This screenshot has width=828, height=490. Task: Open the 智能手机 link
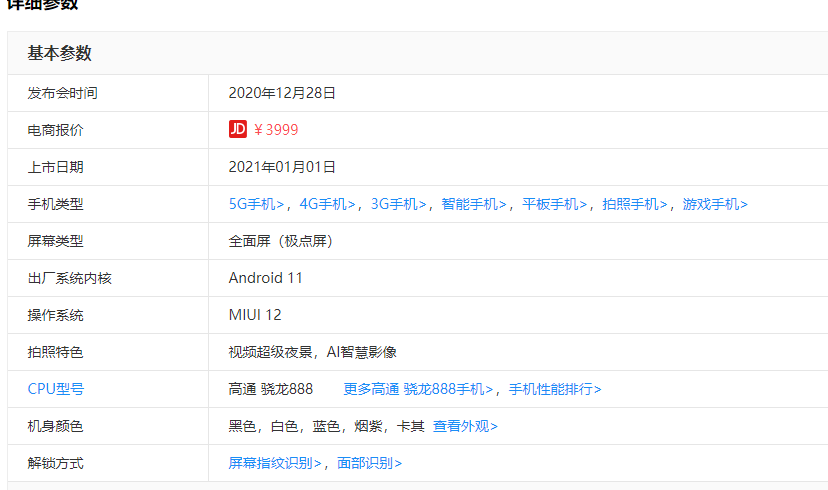(x=474, y=204)
